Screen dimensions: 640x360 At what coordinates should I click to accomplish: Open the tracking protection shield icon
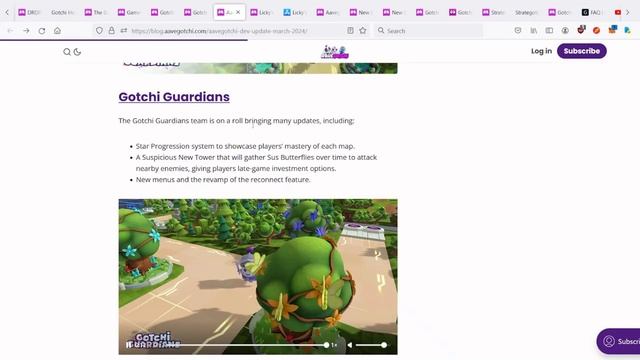coord(99,31)
